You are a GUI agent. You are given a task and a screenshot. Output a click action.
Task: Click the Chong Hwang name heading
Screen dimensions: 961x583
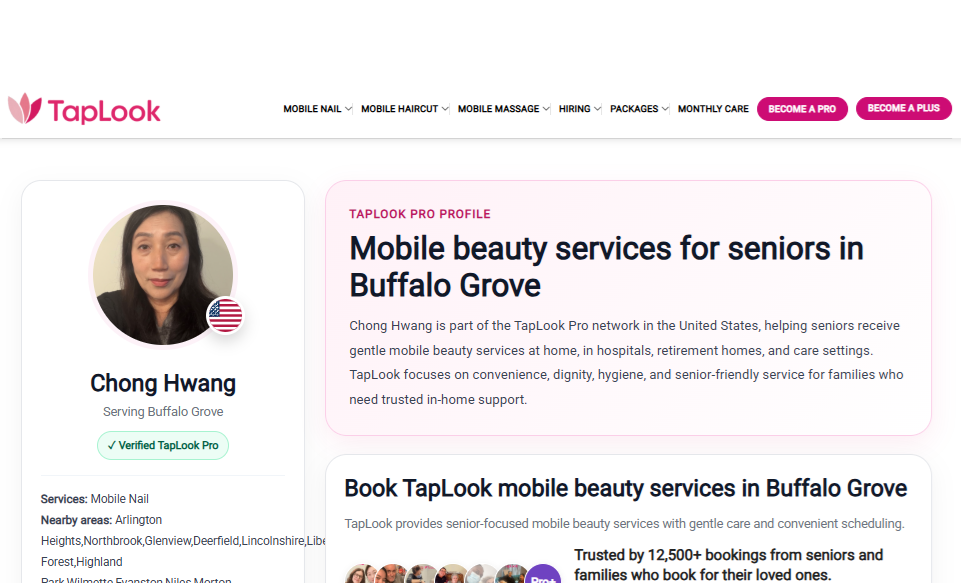pos(163,383)
